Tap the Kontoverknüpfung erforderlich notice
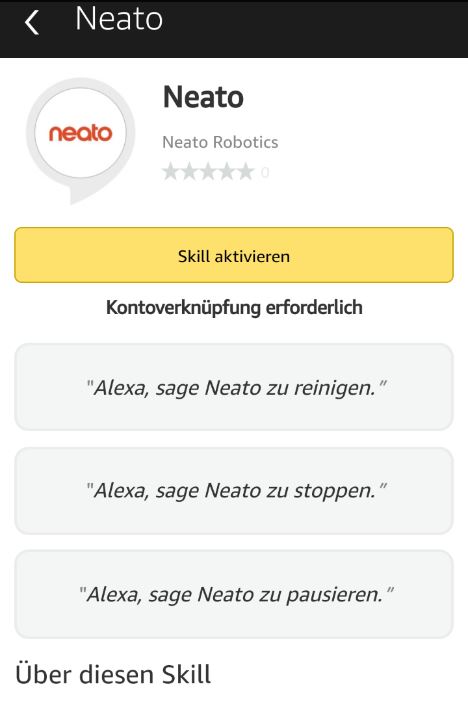Screen dimensions: 468x703 point(234,308)
